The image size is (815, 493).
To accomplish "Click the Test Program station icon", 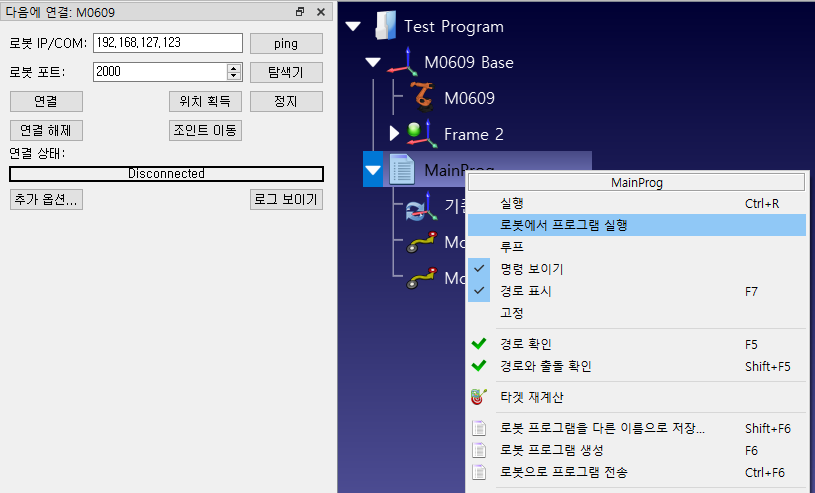I will pos(386,25).
